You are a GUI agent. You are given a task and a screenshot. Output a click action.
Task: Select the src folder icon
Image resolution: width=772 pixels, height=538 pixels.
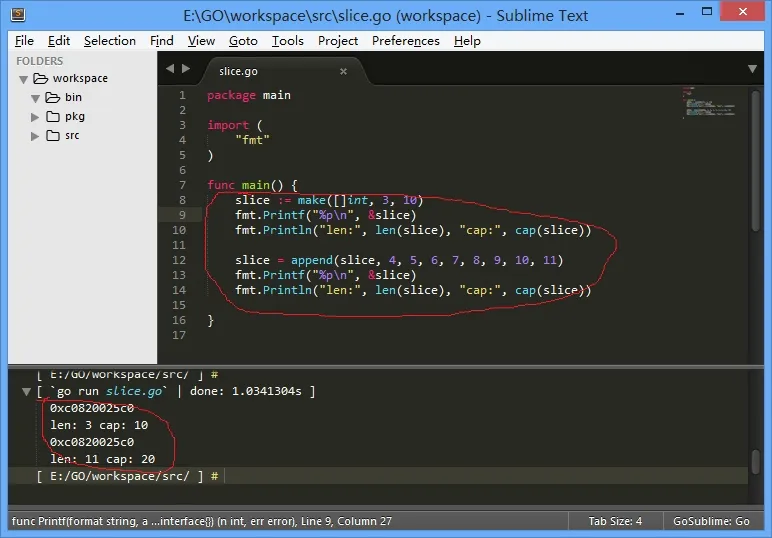coord(53,135)
